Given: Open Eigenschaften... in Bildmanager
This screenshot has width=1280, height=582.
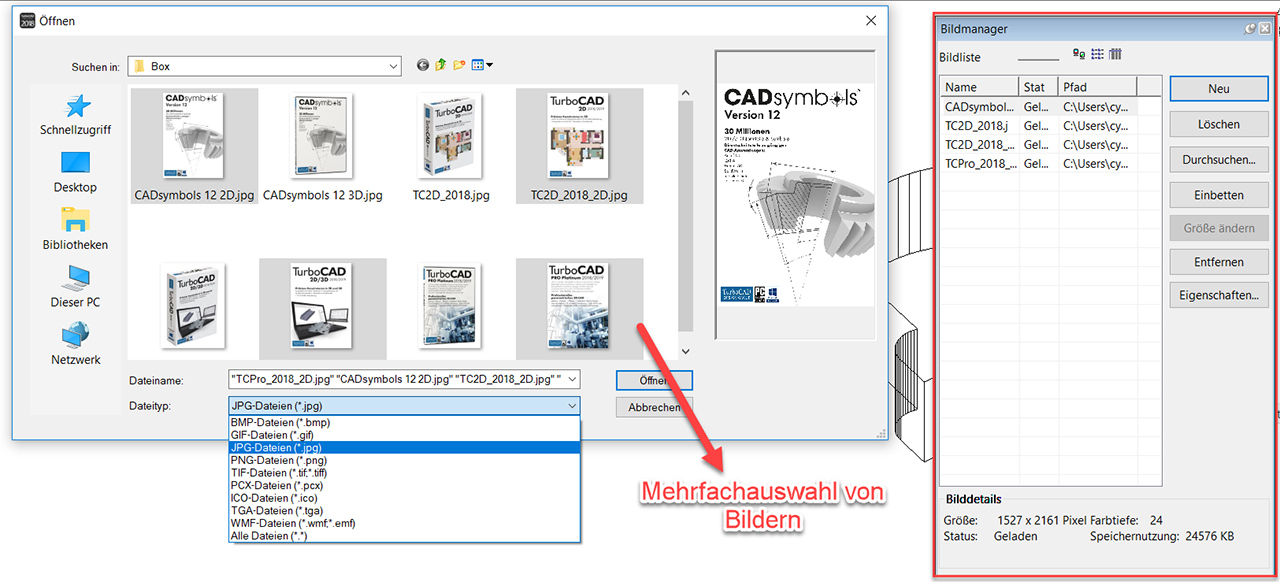Looking at the screenshot, I should point(1219,296).
